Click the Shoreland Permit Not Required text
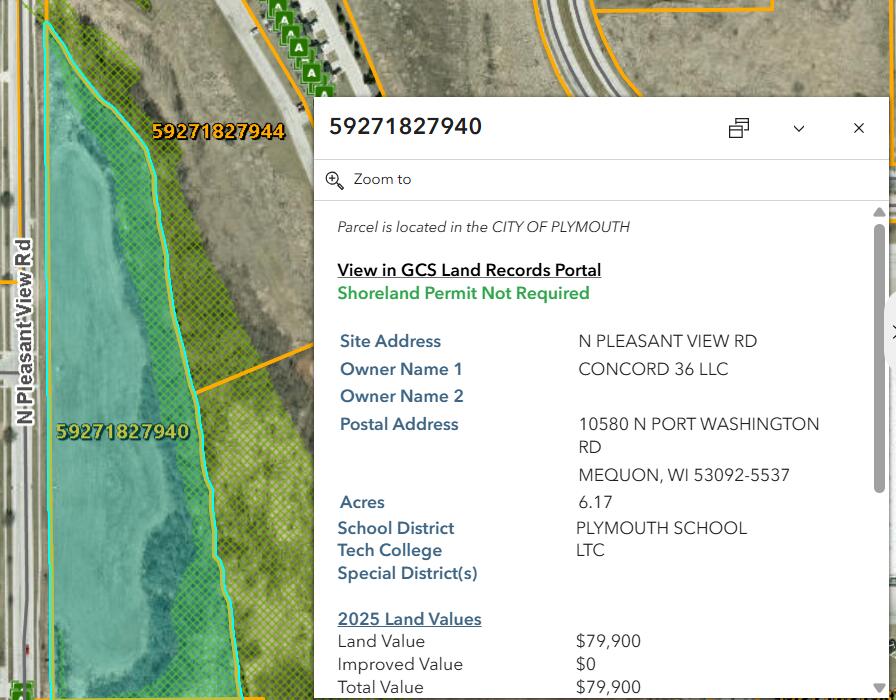Viewport: 896px width, 700px height. click(463, 293)
